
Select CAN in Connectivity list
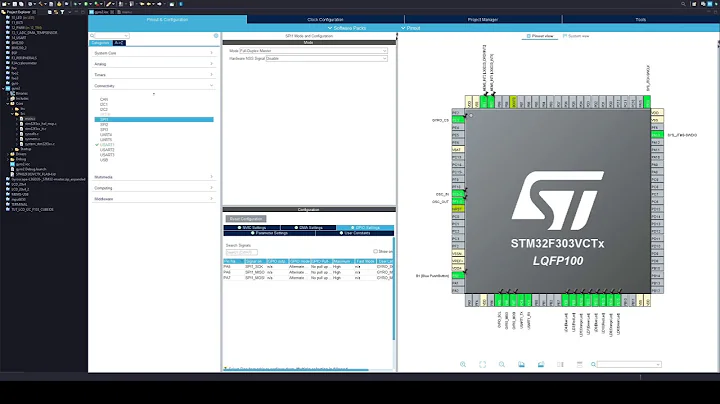click(104, 99)
